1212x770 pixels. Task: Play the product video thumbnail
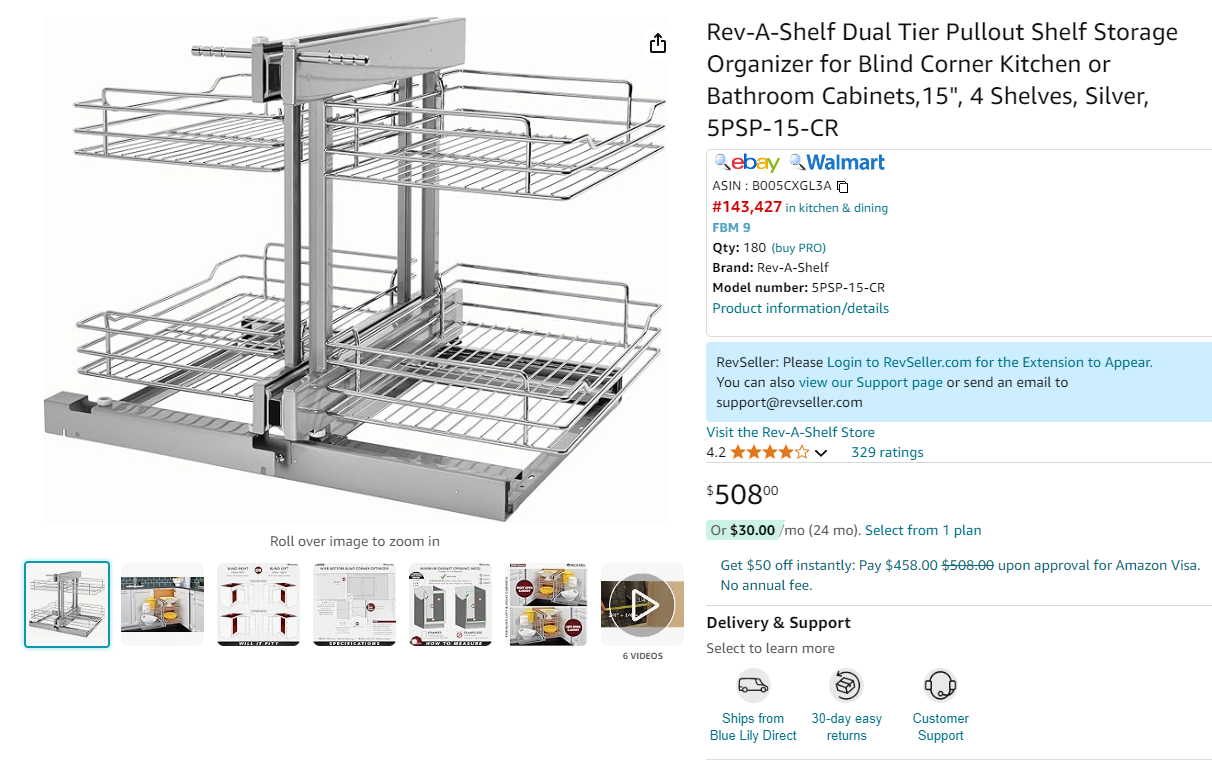point(642,604)
